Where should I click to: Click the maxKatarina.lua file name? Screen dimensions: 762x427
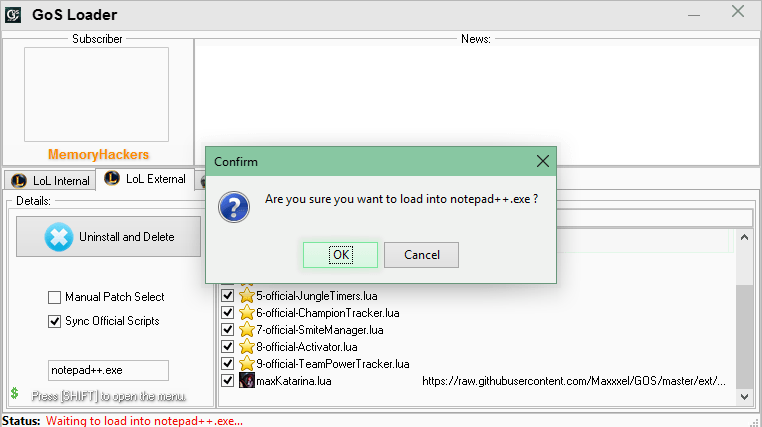pos(294,381)
